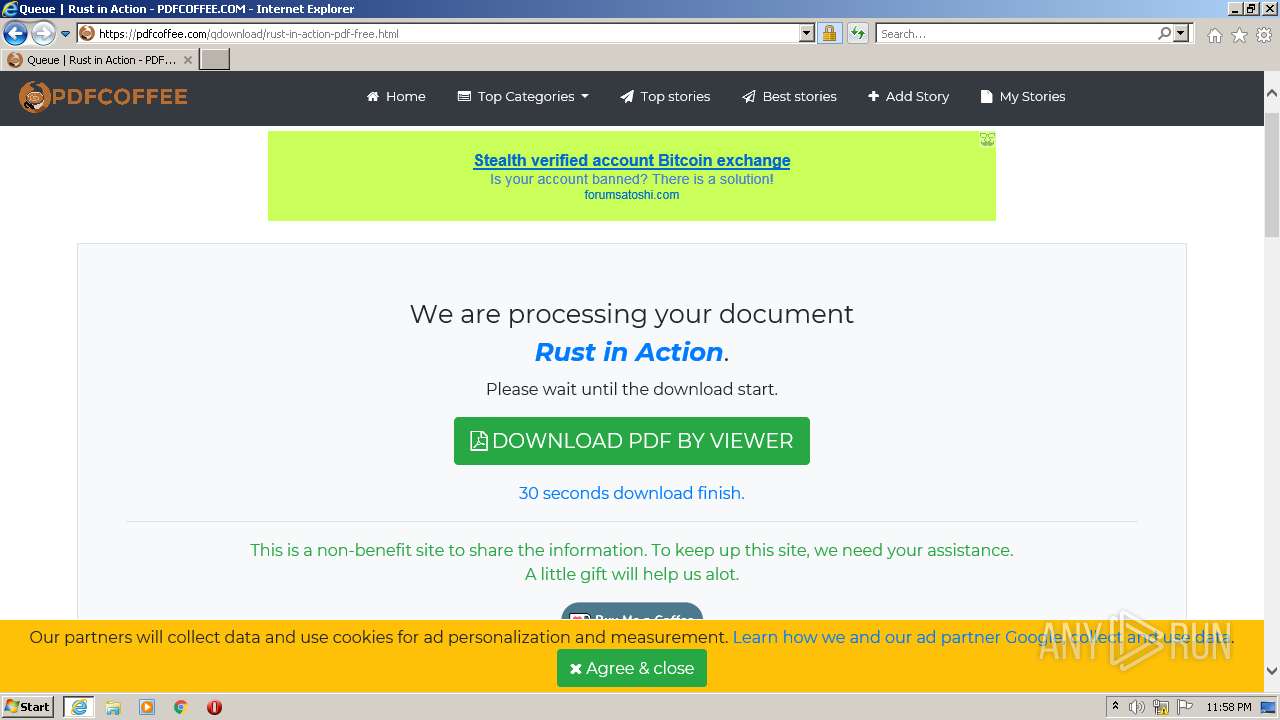Click the refresh page icon
The image size is (1280, 720).
point(857,33)
